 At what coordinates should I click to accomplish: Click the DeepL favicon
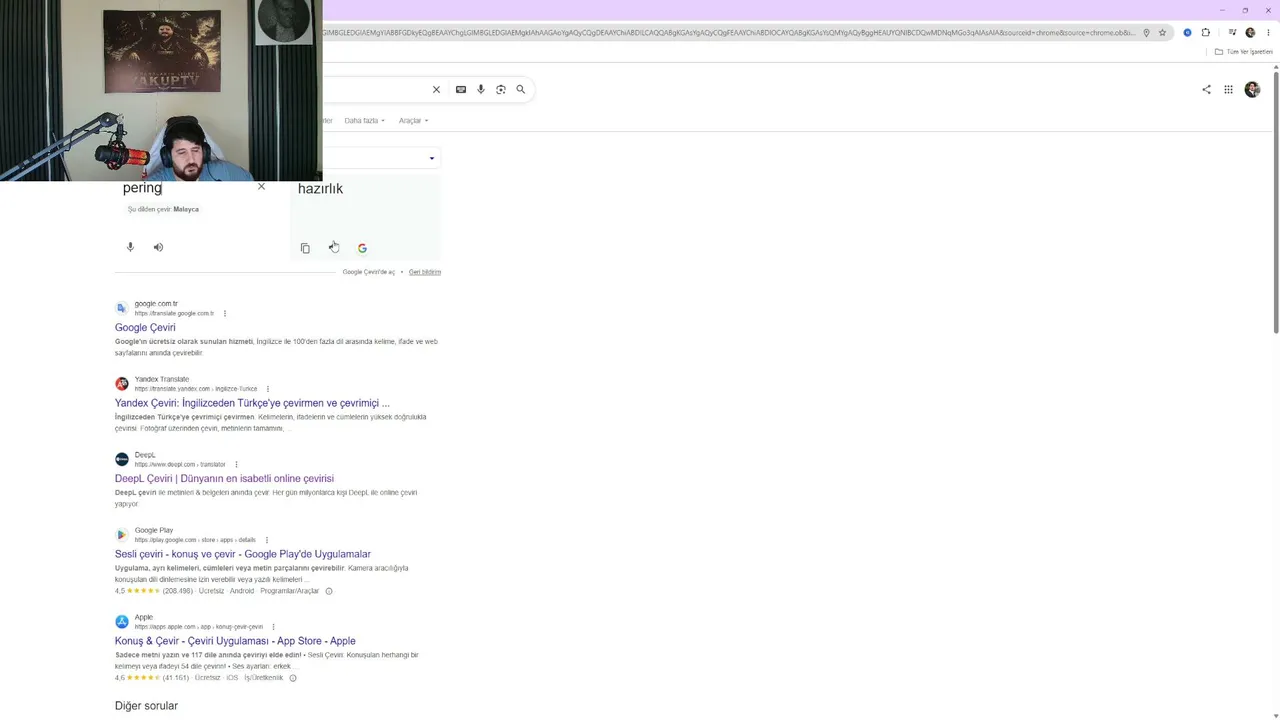pos(121,459)
